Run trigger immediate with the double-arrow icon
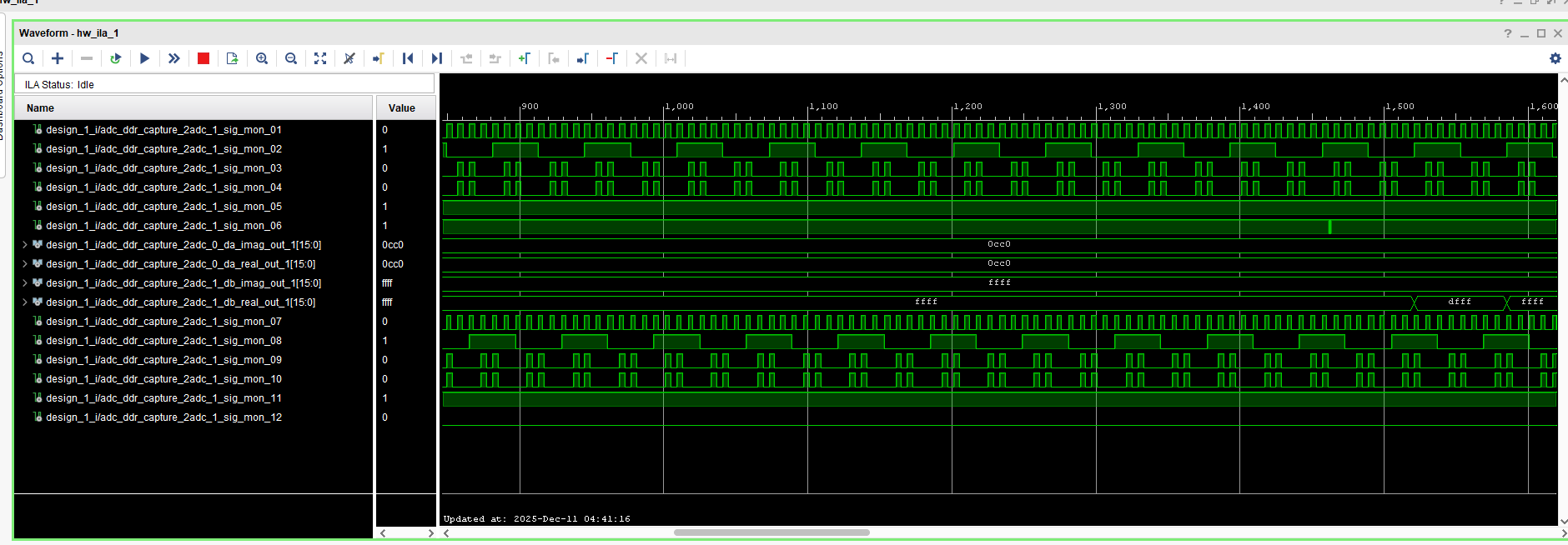This screenshot has width=1568, height=545. pyautogui.click(x=174, y=58)
